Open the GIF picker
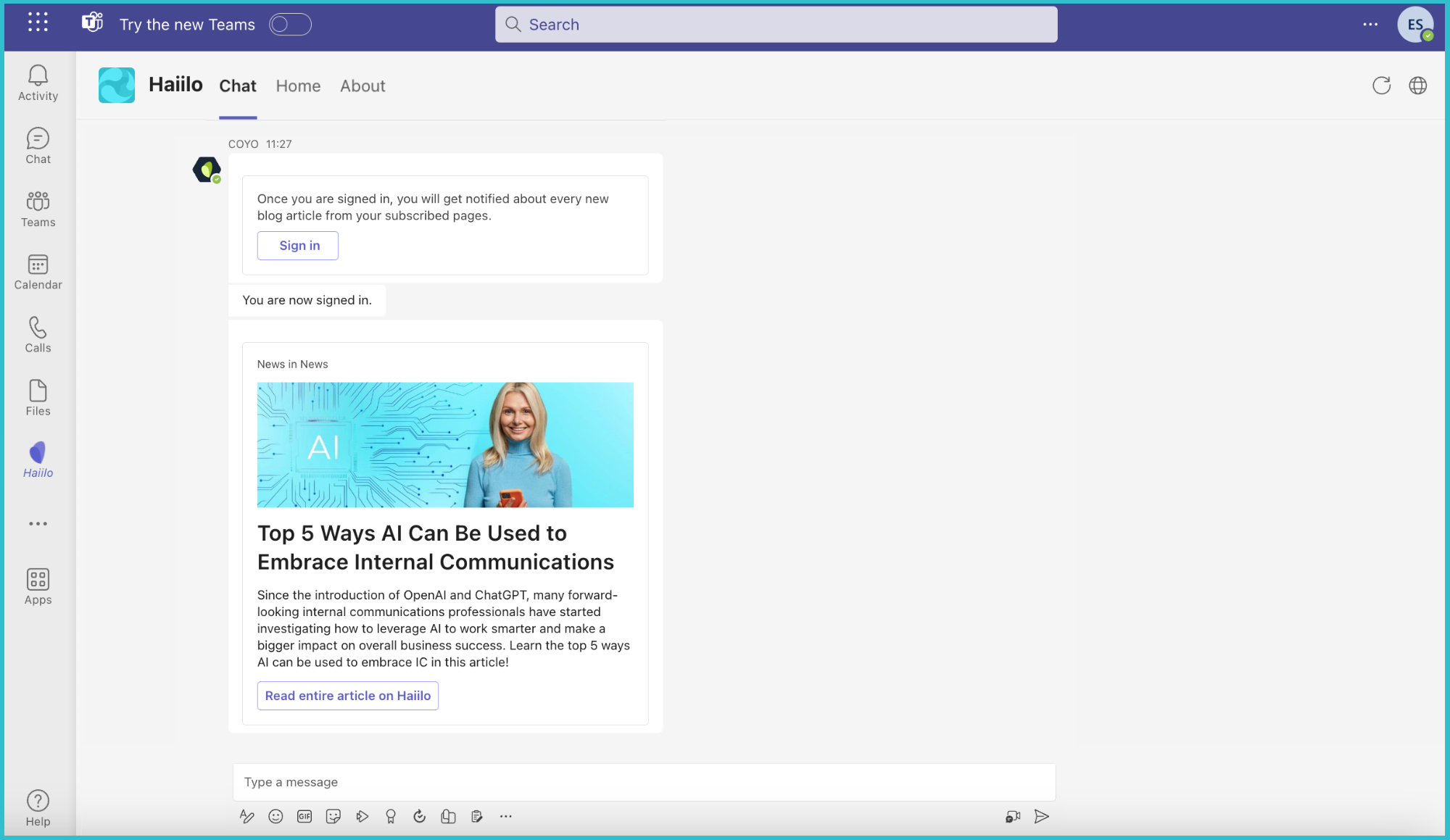Image resolution: width=1450 pixels, height=840 pixels. [x=304, y=816]
